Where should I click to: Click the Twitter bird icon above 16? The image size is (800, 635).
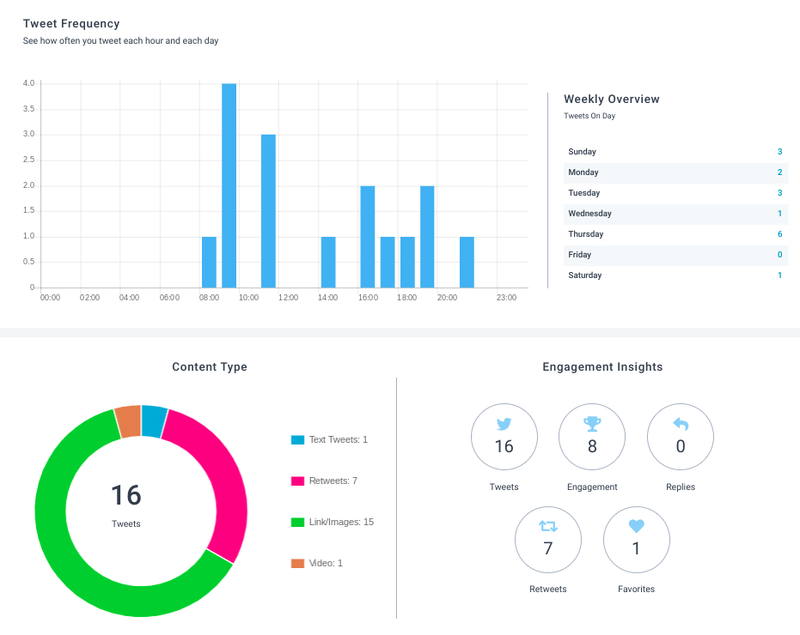504,423
